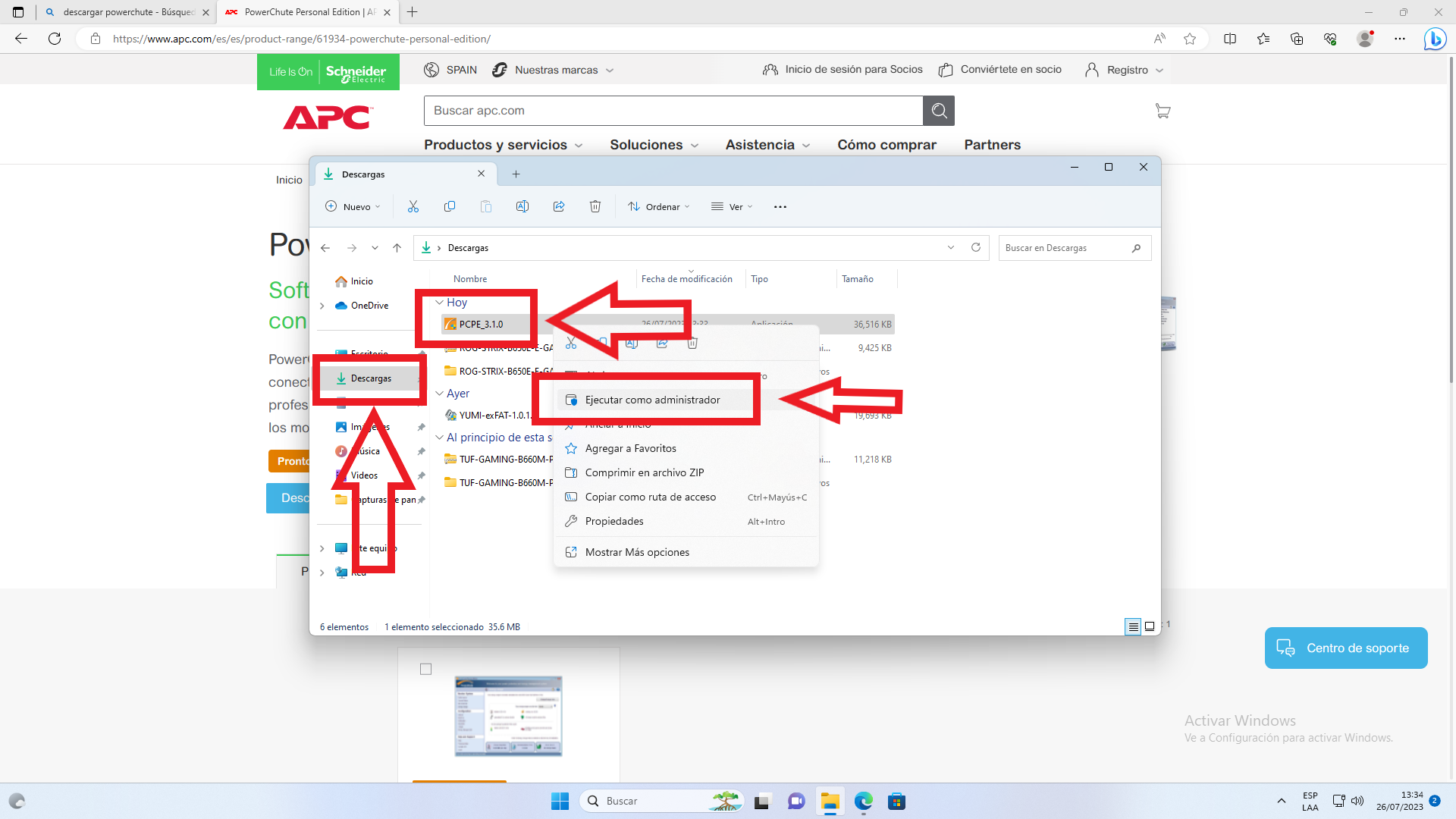Click the Copy icon in Explorer toolbar
This screenshot has width=1456, height=819.
(450, 206)
